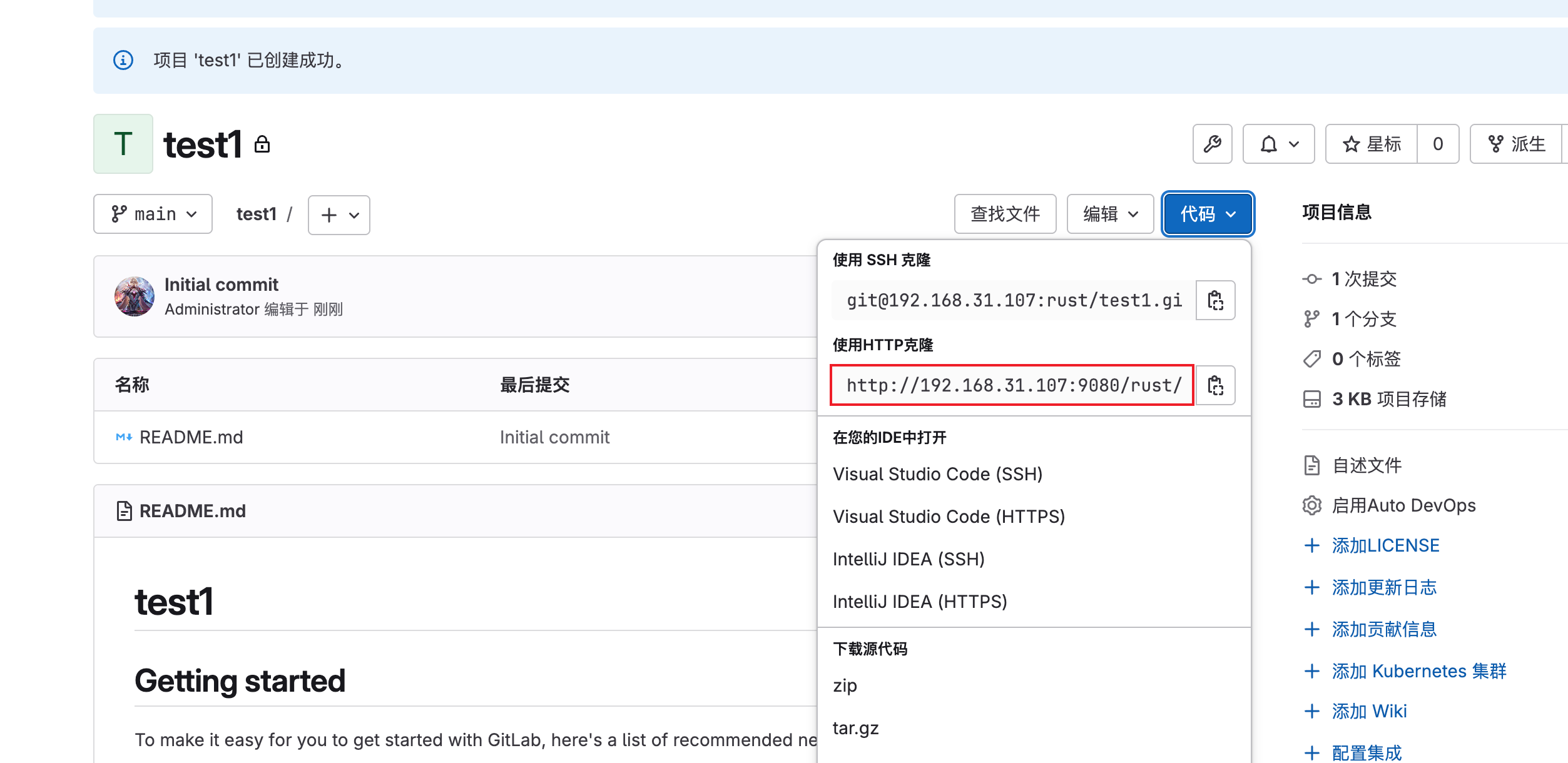
Task: Click the 添加LICENSE link
Action: tap(1385, 545)
